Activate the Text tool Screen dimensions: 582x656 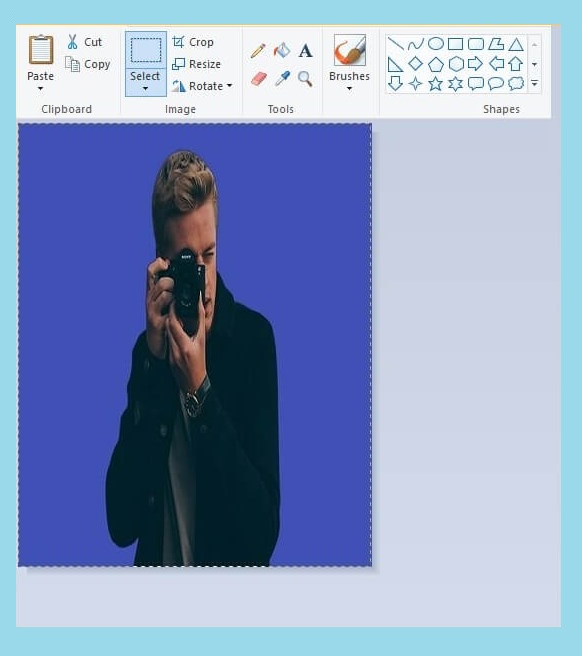pos(305,51)
